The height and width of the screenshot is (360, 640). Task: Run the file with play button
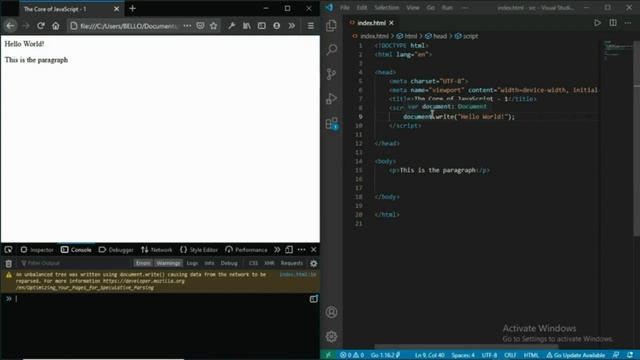point(597,23)
